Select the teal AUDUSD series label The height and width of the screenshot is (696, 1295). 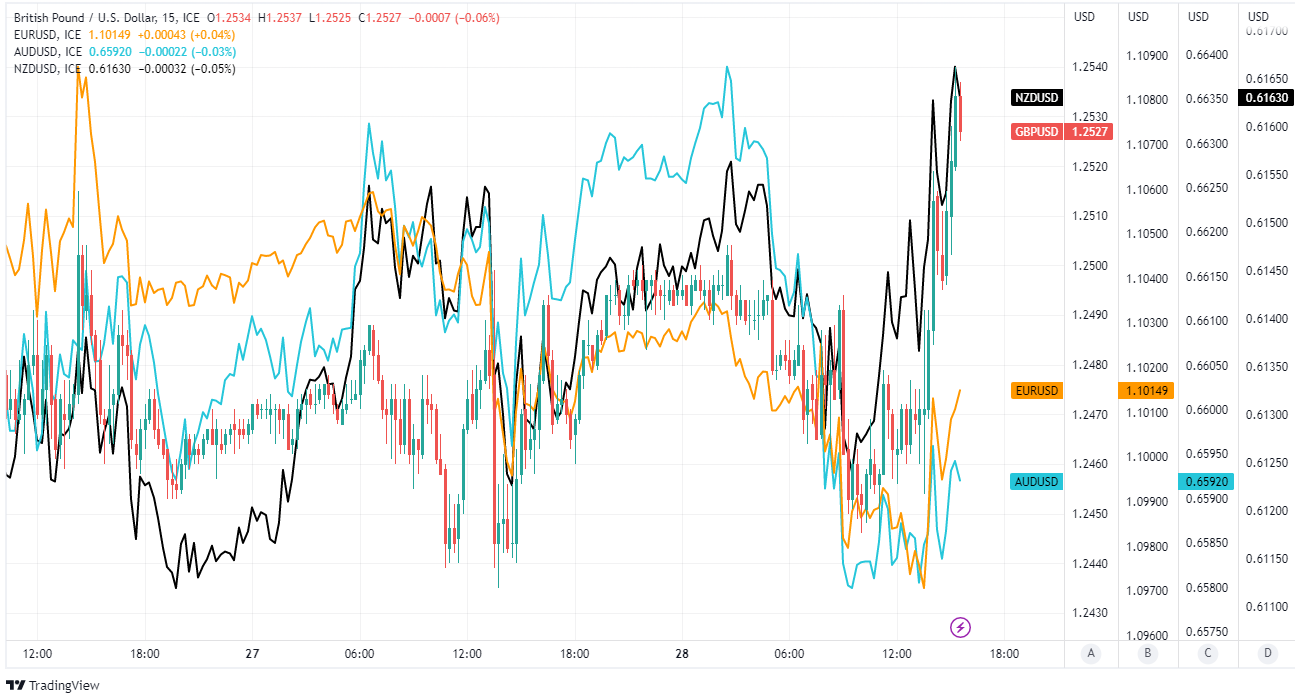click(x=1037, y=481)
